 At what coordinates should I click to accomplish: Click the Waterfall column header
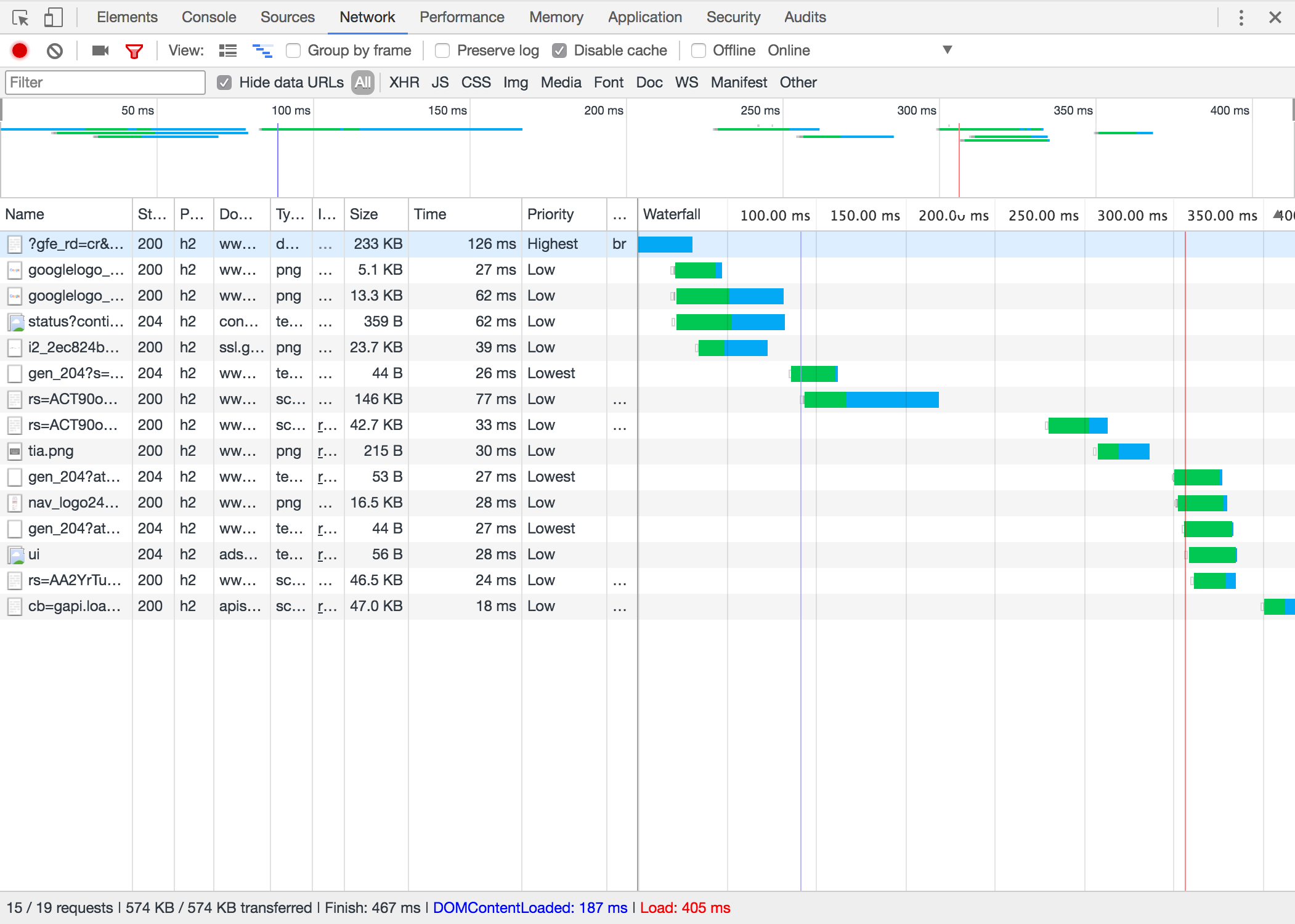pyautogui.click(x=672, y=214)
